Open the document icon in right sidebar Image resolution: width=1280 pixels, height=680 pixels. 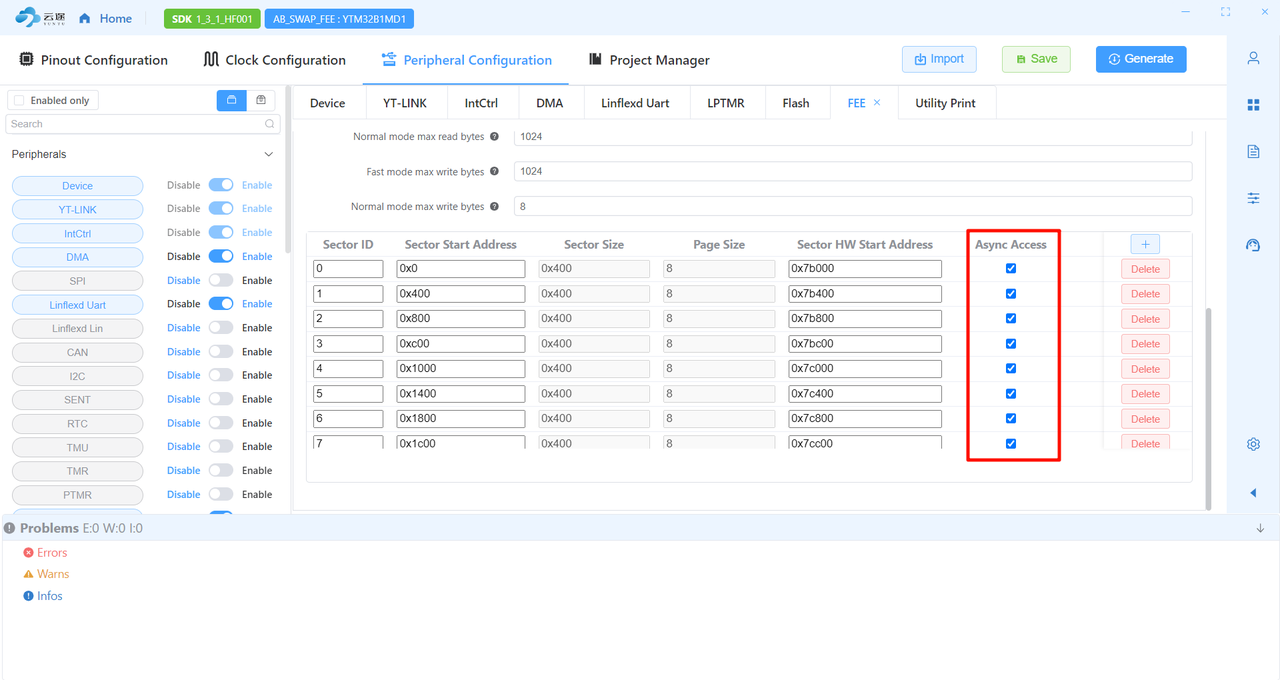1253,152
